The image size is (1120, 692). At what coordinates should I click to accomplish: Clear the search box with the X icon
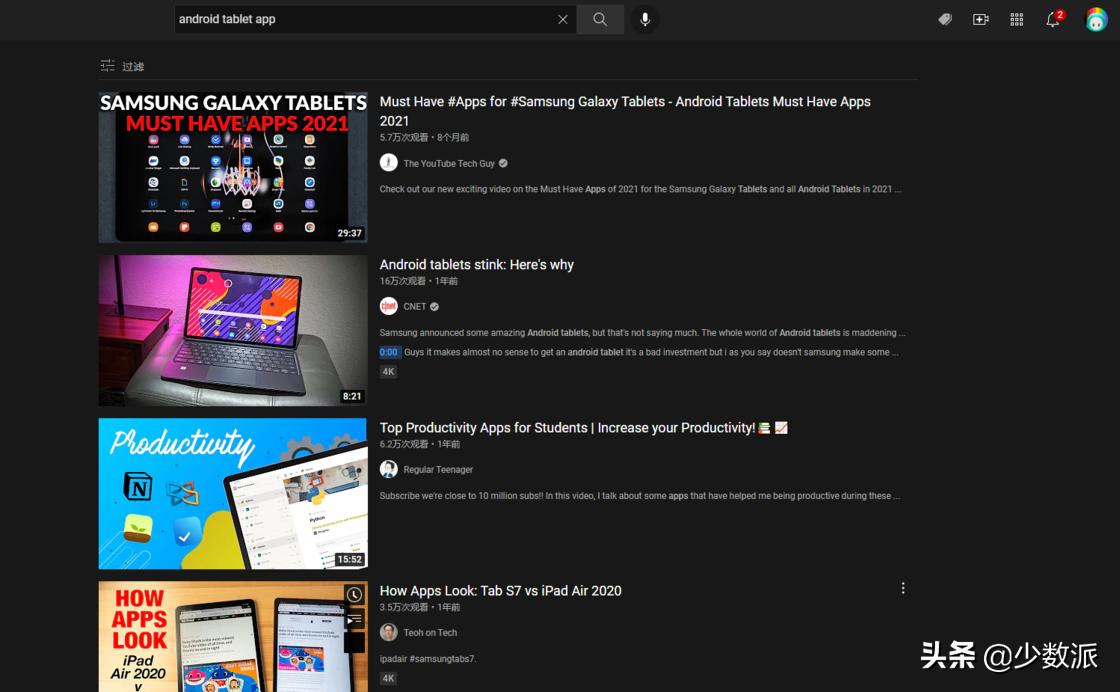coord(563,19)
